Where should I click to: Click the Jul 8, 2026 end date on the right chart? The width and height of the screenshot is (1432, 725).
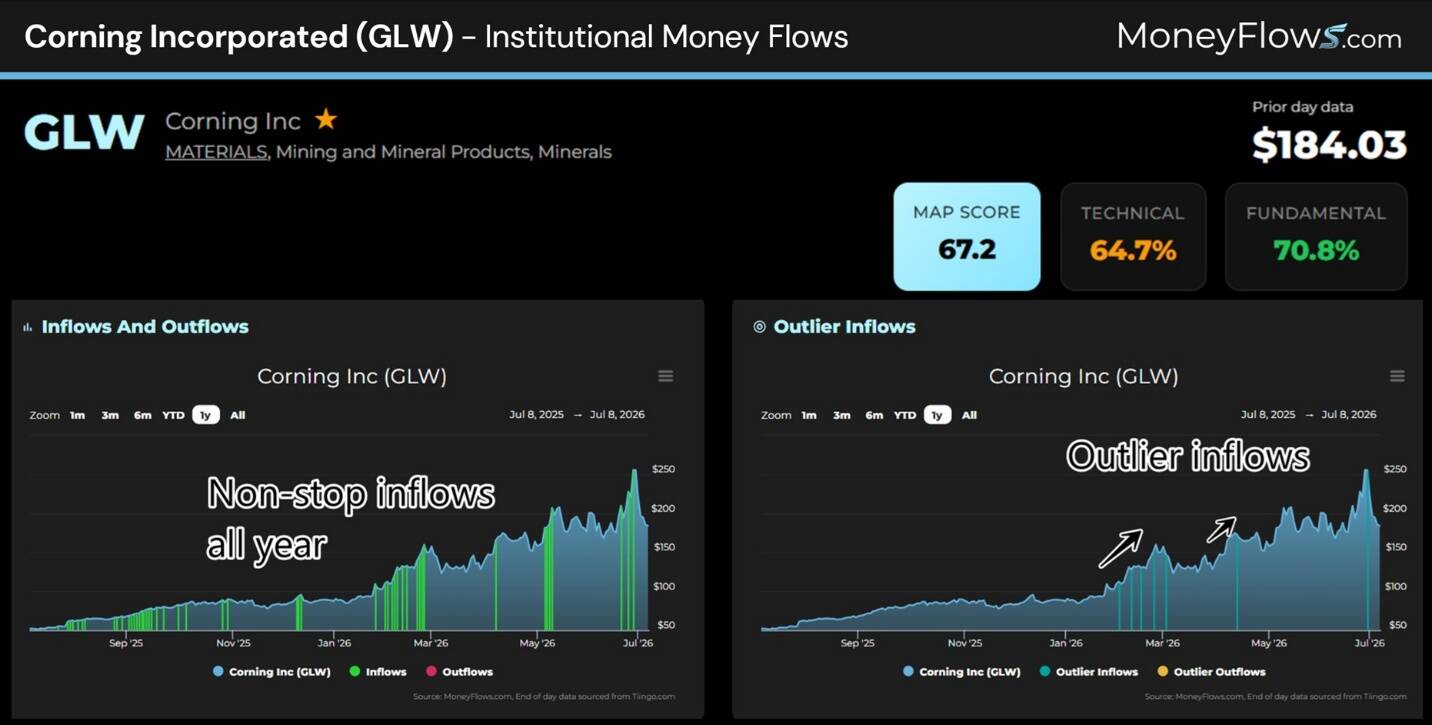click(1349, 415)
